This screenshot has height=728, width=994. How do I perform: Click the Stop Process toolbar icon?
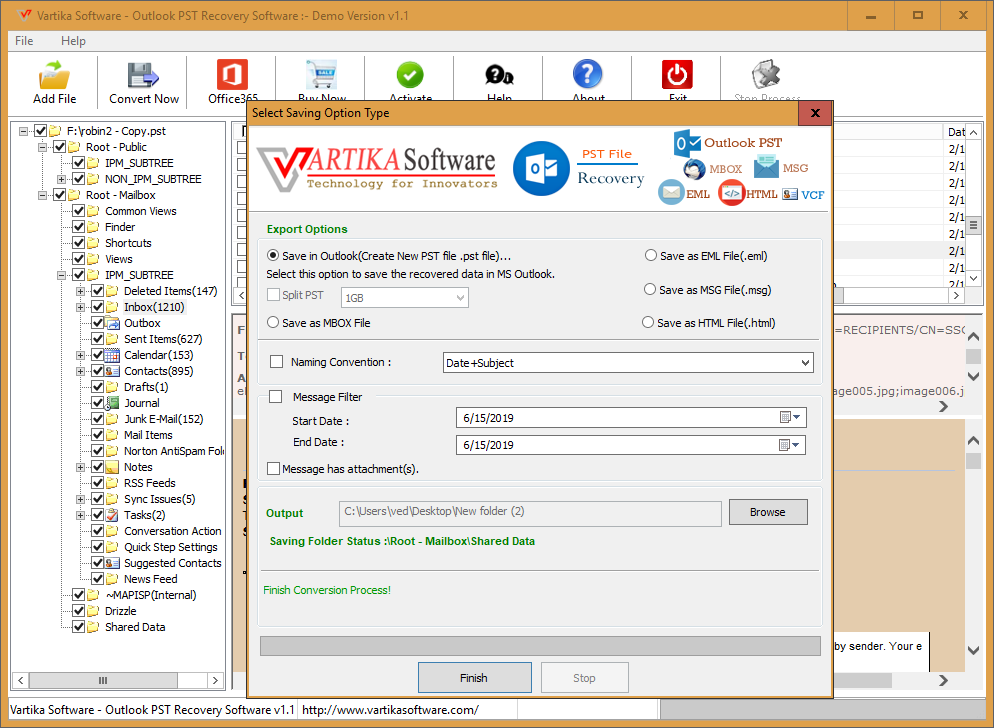click(x=766, y=75)
